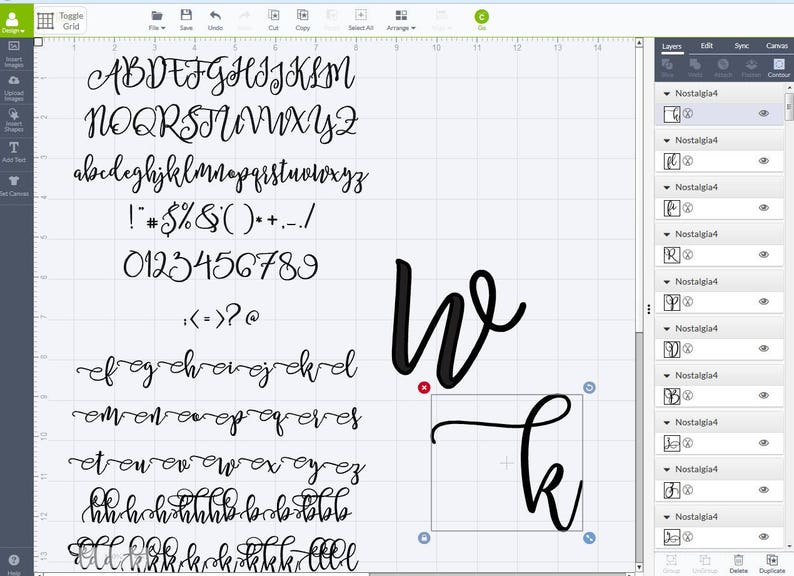Click the Toggle Grid button
The height and width of the screenshot is (576, 794).
[60, 20]
